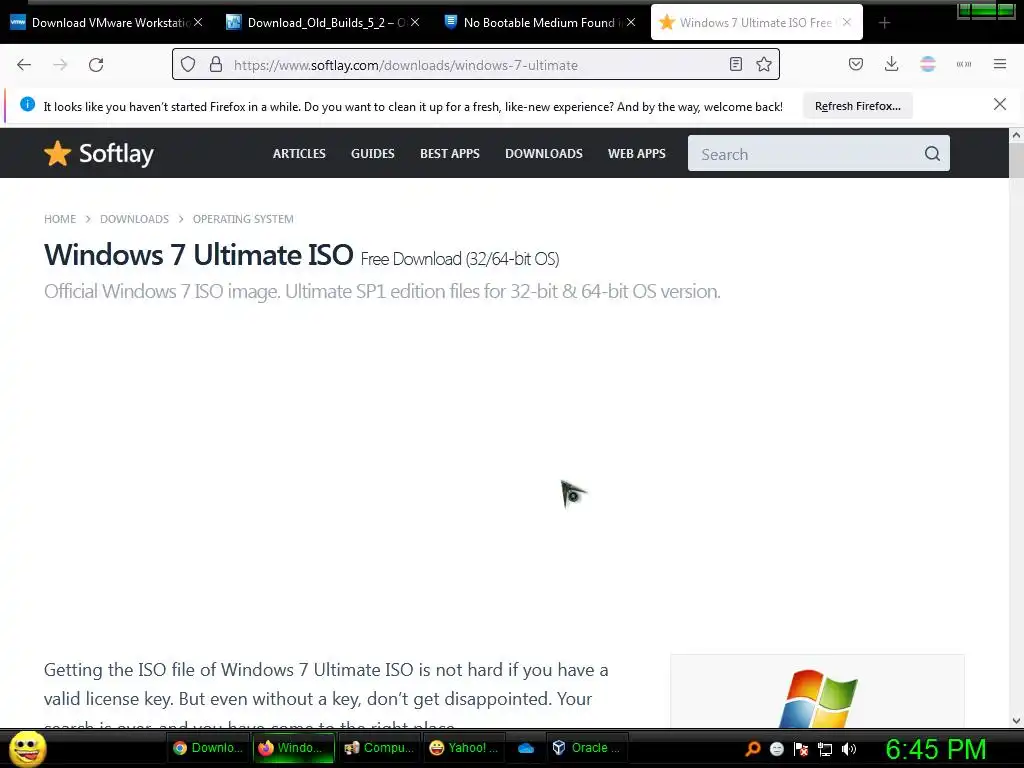Close the Windows 7 Ultimate ISO tab
Screen dimensions: 1024x768
(846, 22)
